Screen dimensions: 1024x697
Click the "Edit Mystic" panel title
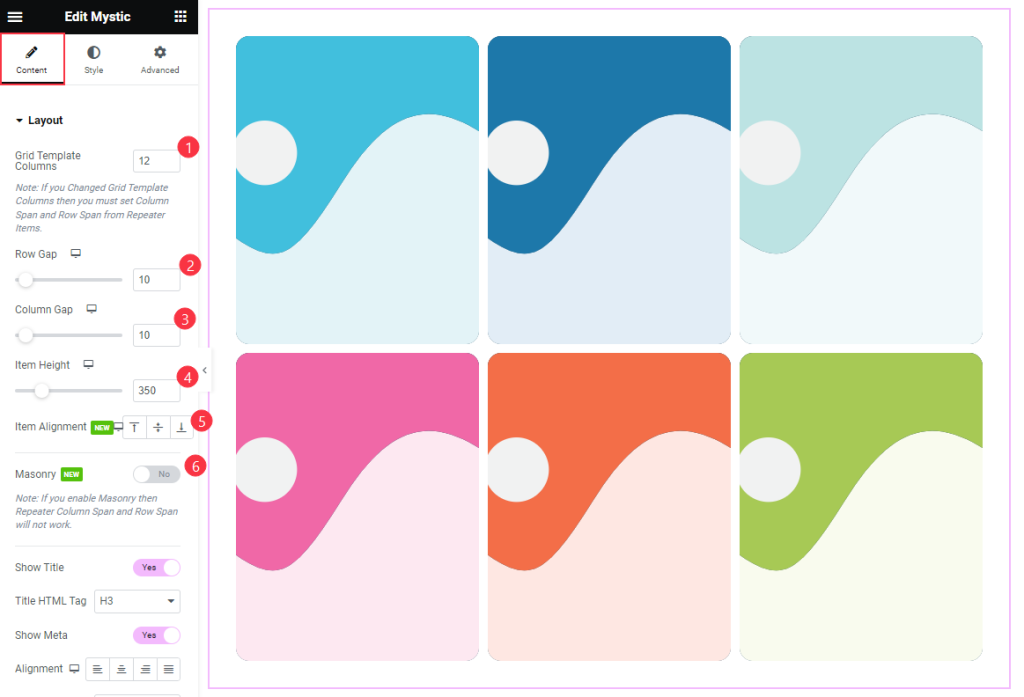tap(97, 16)
